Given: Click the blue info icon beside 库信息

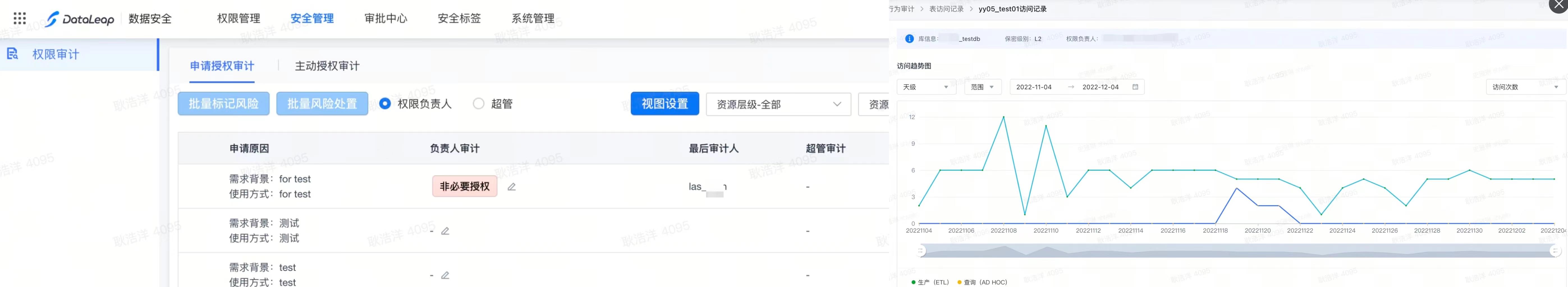Looking at the screenshot, I should (909, 39).
